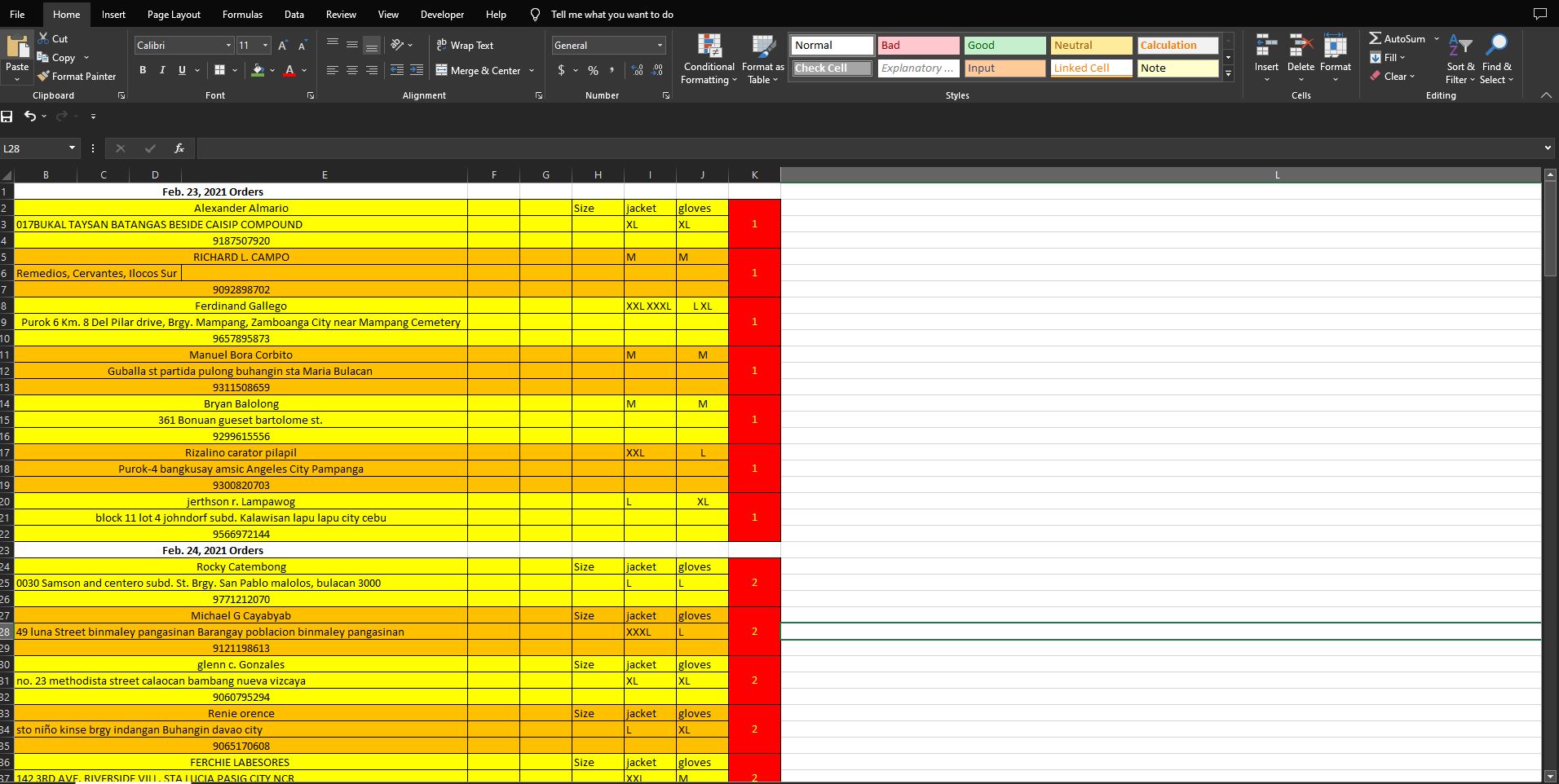Switch to the Data tab
1559x784 pixels.
click(294, 15)
